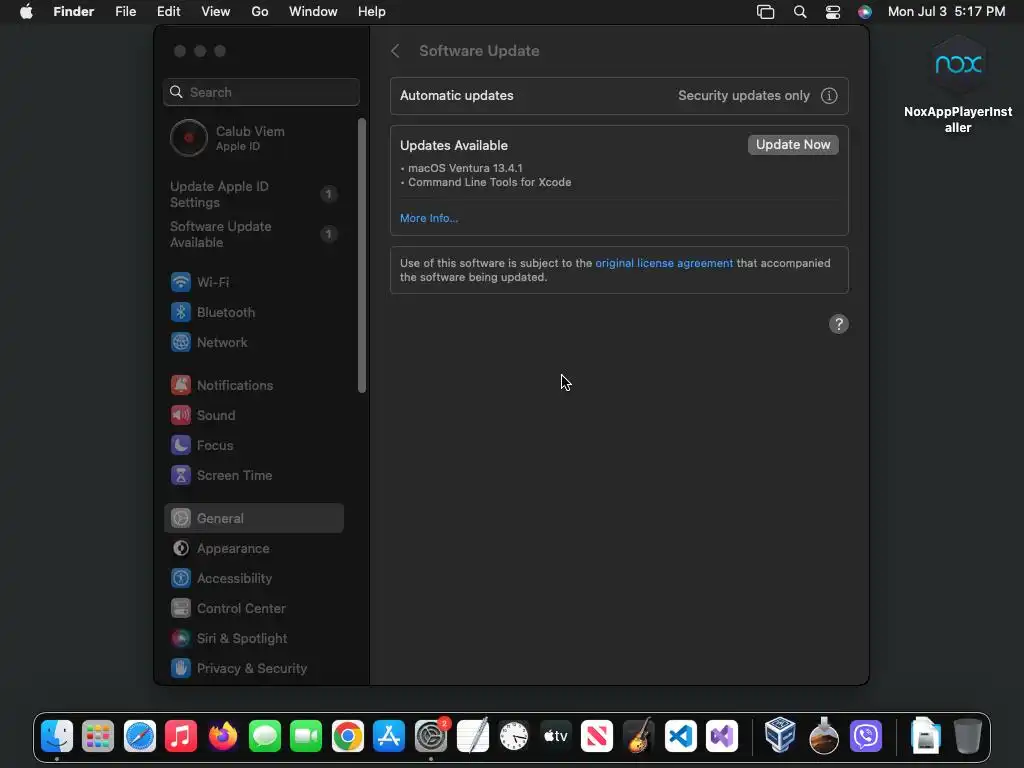Open the Go menu
The image size is (1024, 768).
pyautogui.click(x=260, y=12)
